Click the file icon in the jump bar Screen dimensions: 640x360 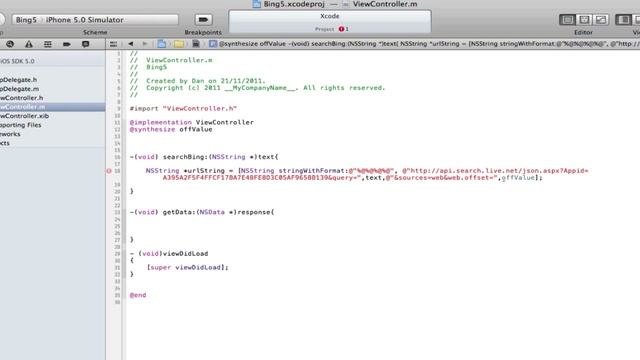[x=196, y=44]
